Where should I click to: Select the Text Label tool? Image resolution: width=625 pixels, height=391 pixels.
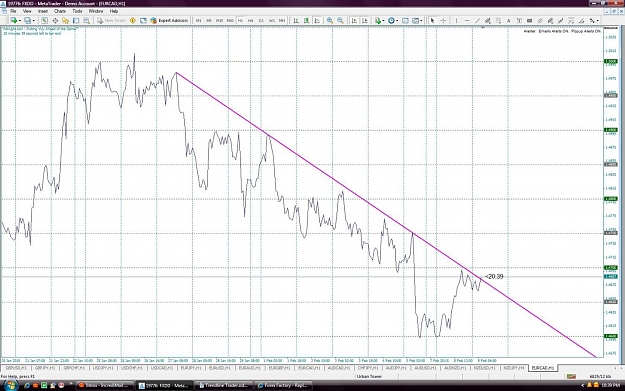tap(519, 20)
